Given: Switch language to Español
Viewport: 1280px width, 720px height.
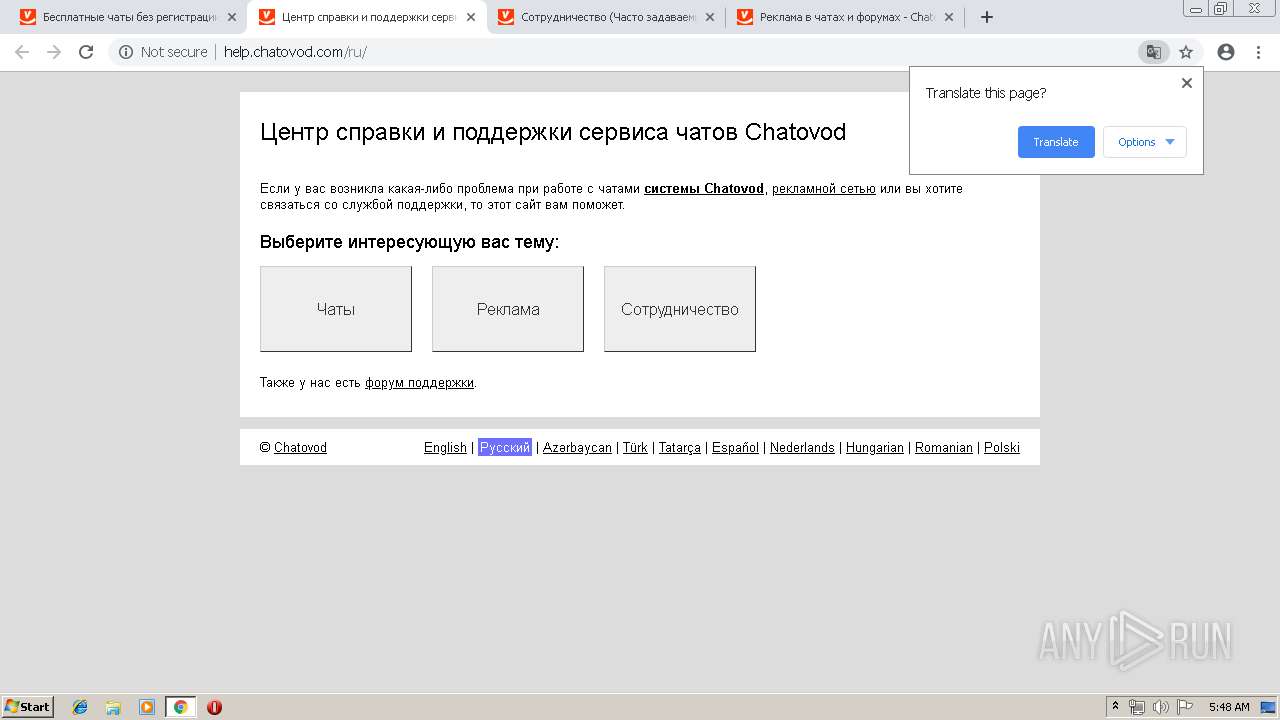Looking at the screenshot, I should [735, 447].
